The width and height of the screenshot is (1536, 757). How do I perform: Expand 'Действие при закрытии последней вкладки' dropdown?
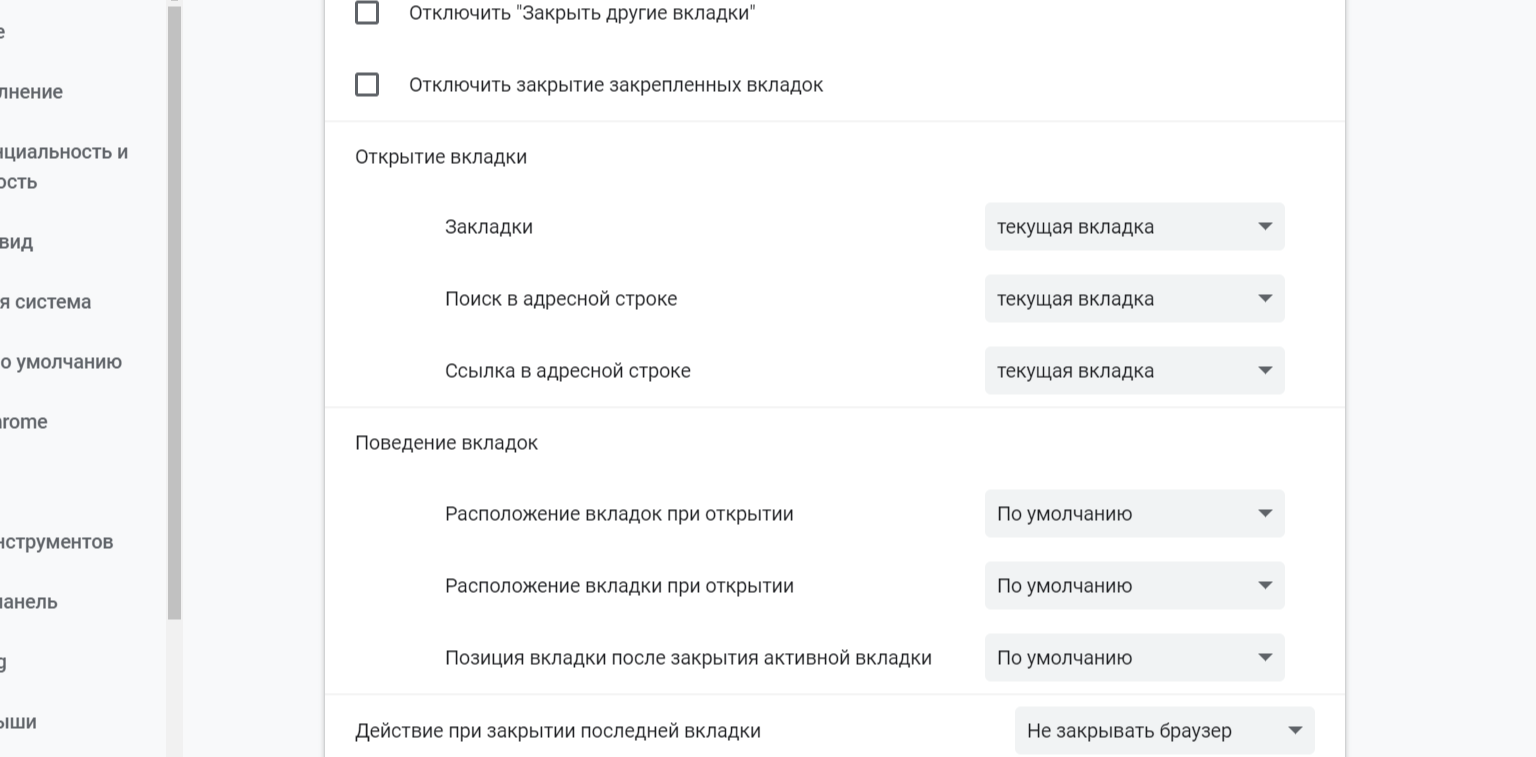[x=1164, y=731]
